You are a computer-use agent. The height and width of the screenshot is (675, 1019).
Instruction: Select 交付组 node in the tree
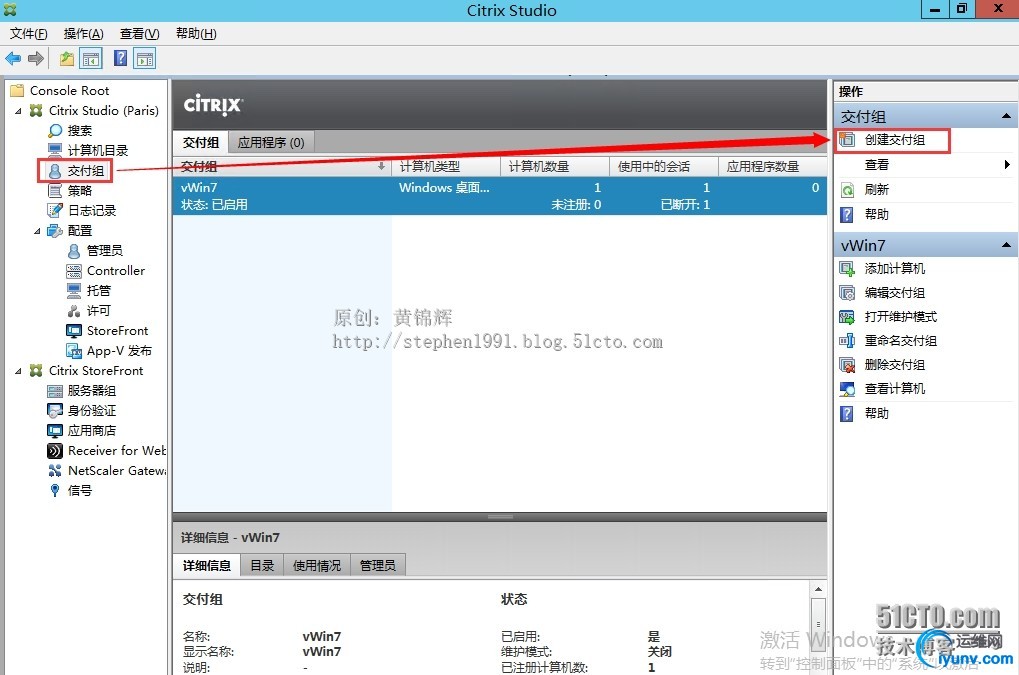(85, 171)
